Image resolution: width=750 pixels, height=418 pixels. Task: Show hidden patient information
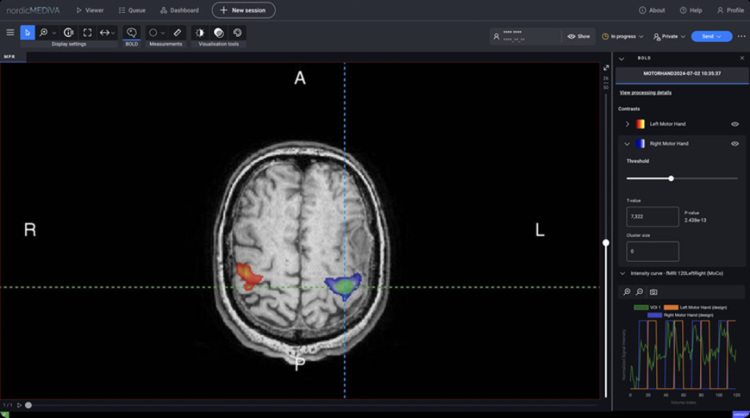pyautogui.click(x=578, y=36)
